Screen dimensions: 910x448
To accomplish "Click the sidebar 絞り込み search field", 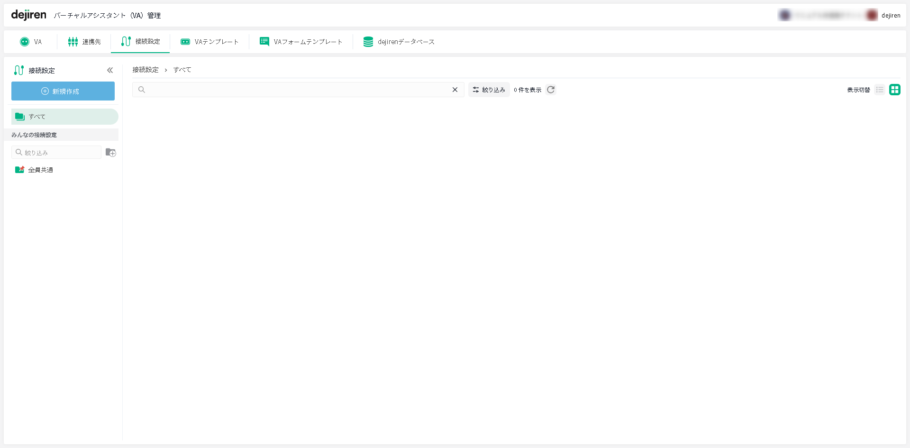I will pyautogui.click(x=56, y=153).
